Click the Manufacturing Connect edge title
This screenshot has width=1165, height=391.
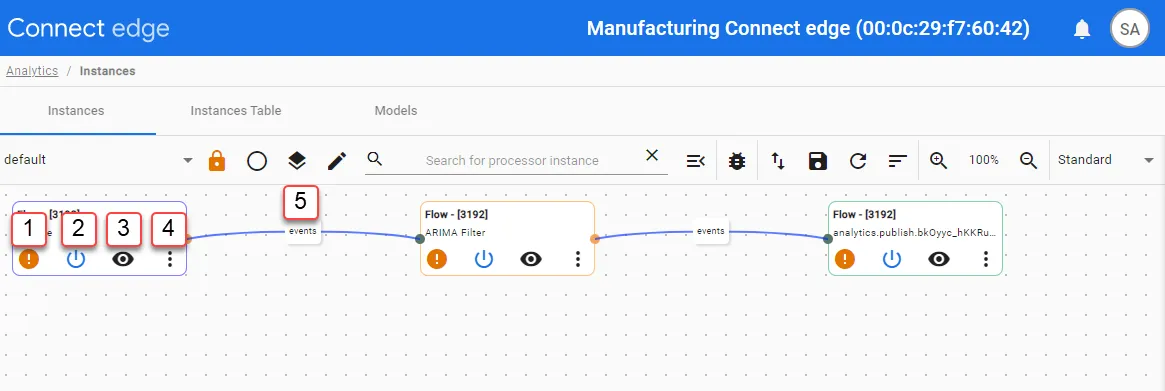(808, 29)
